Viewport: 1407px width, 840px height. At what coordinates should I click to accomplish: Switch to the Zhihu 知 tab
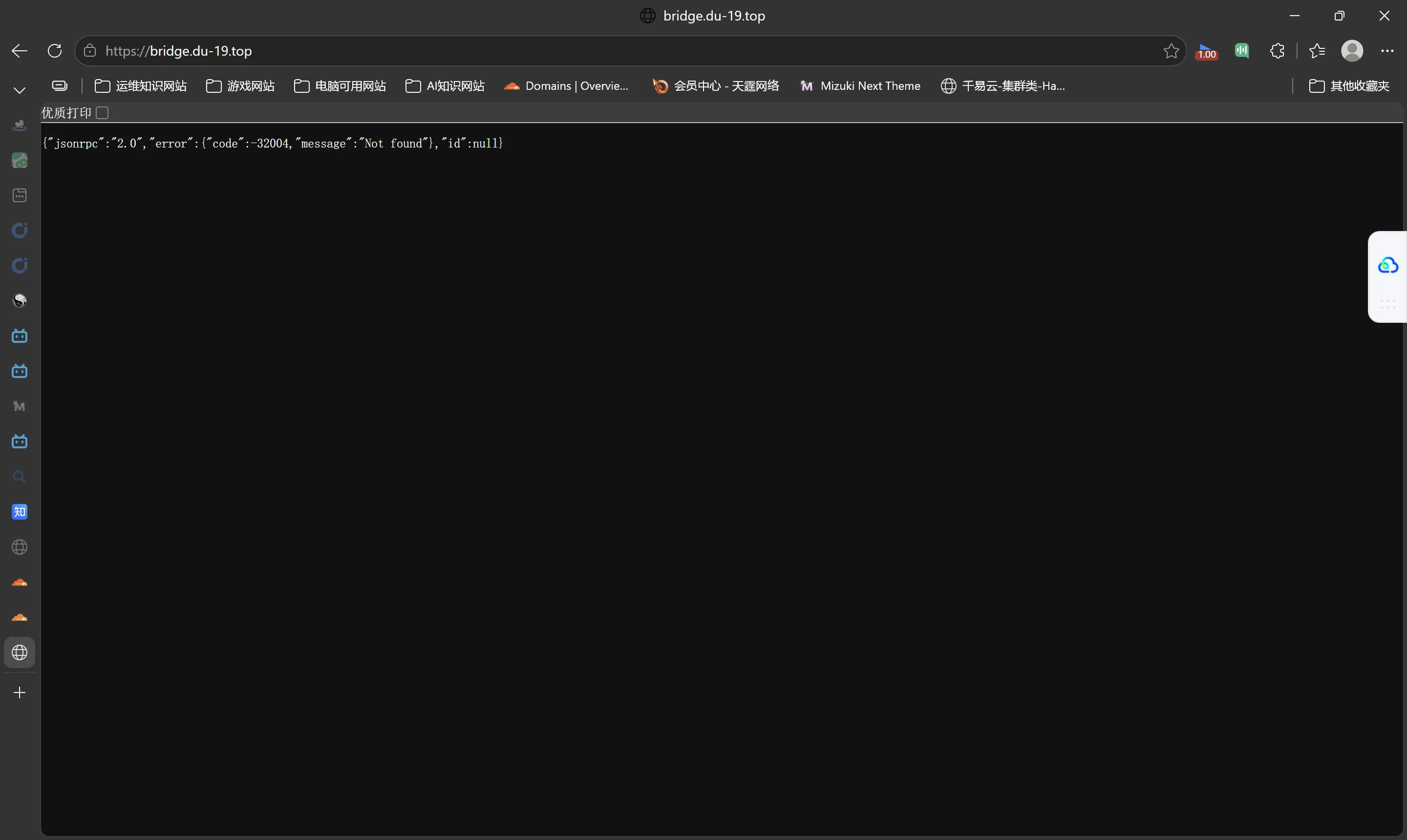(x=19, y=512)
